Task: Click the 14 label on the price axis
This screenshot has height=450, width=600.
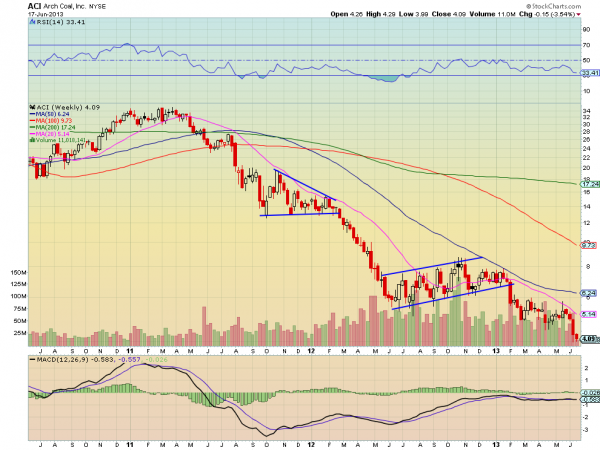Action: [586, 207]
